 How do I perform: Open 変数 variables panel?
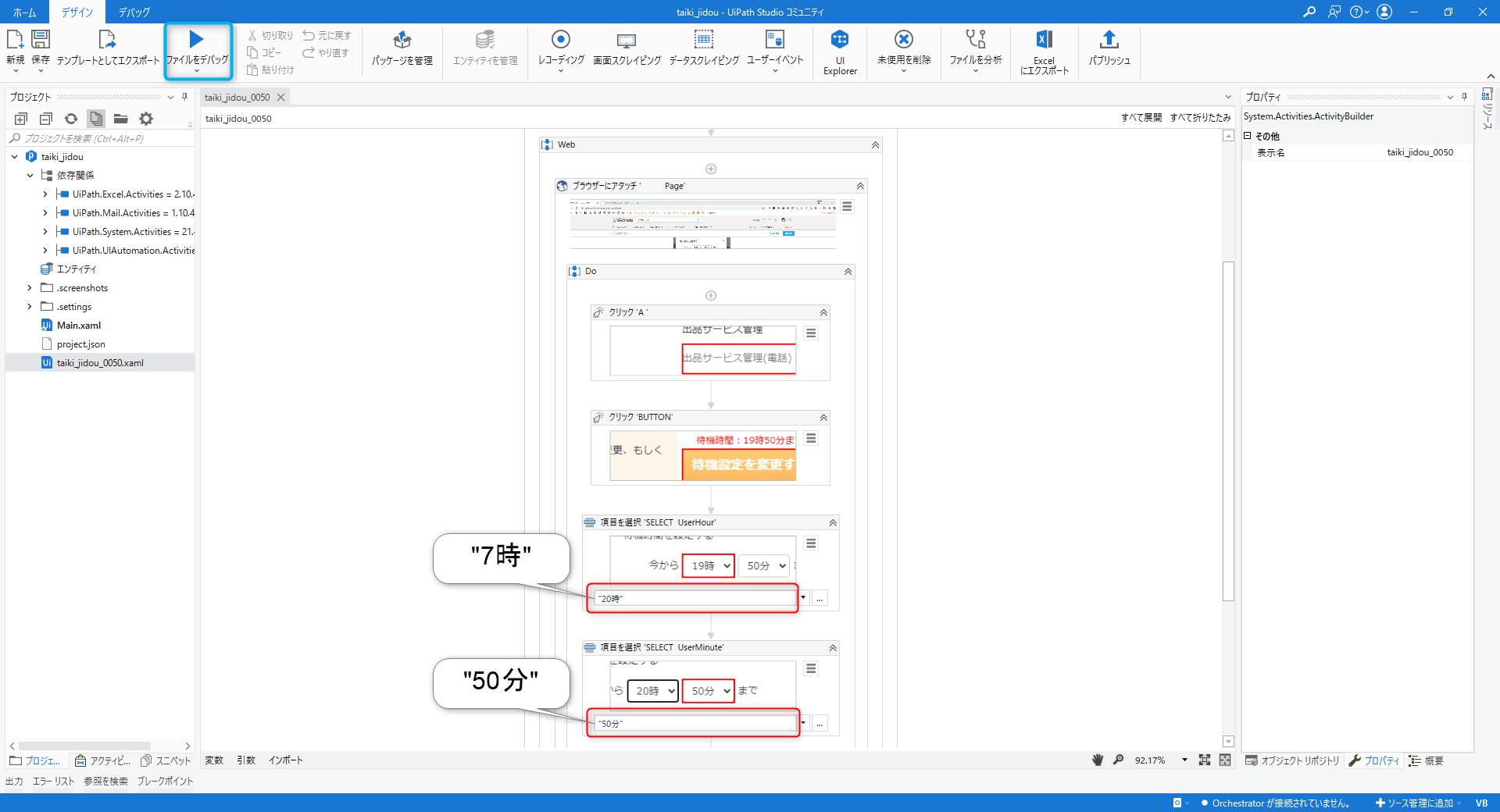coord(214,760)
